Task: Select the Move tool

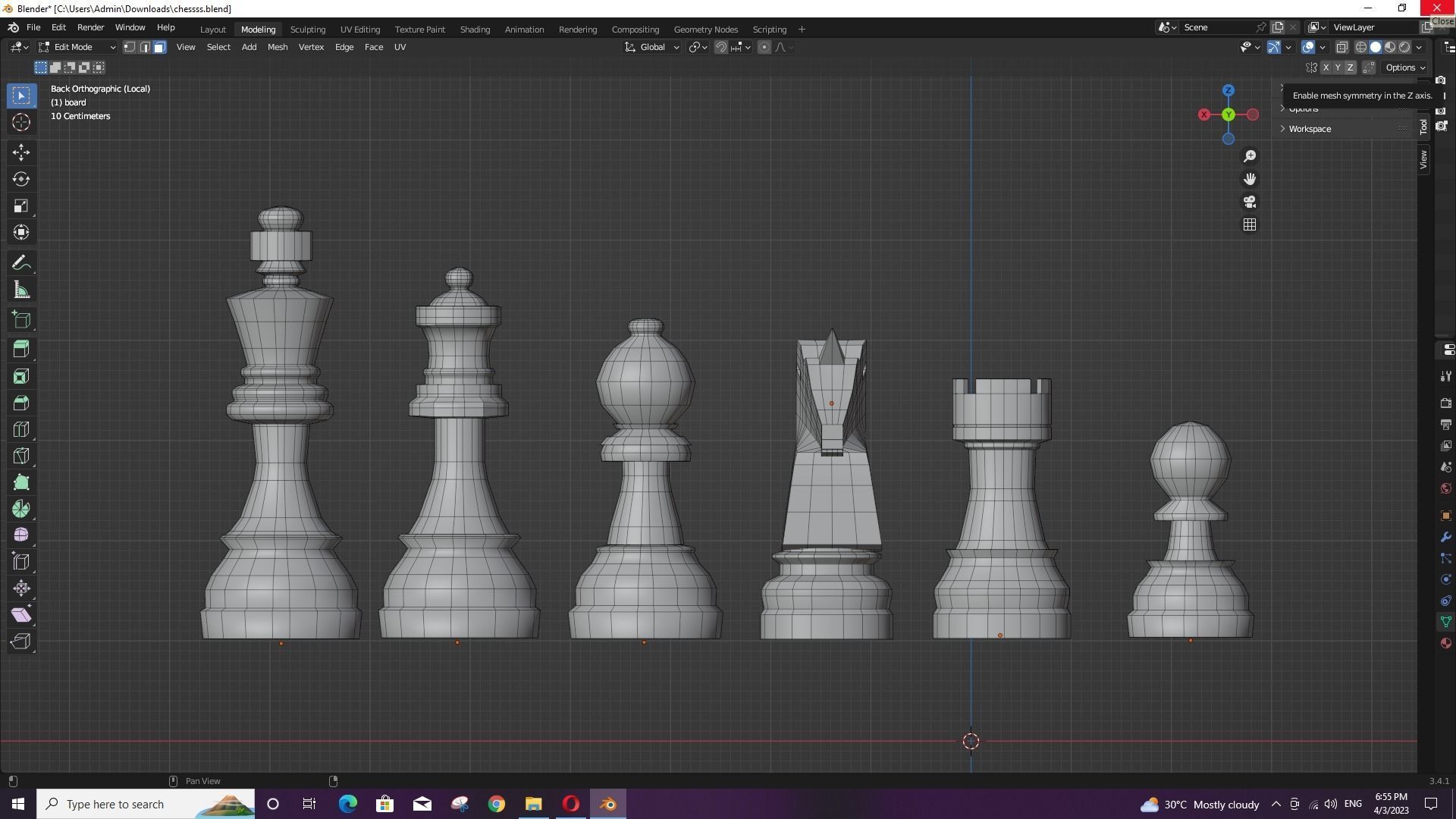Action: (x=21, y=152)
